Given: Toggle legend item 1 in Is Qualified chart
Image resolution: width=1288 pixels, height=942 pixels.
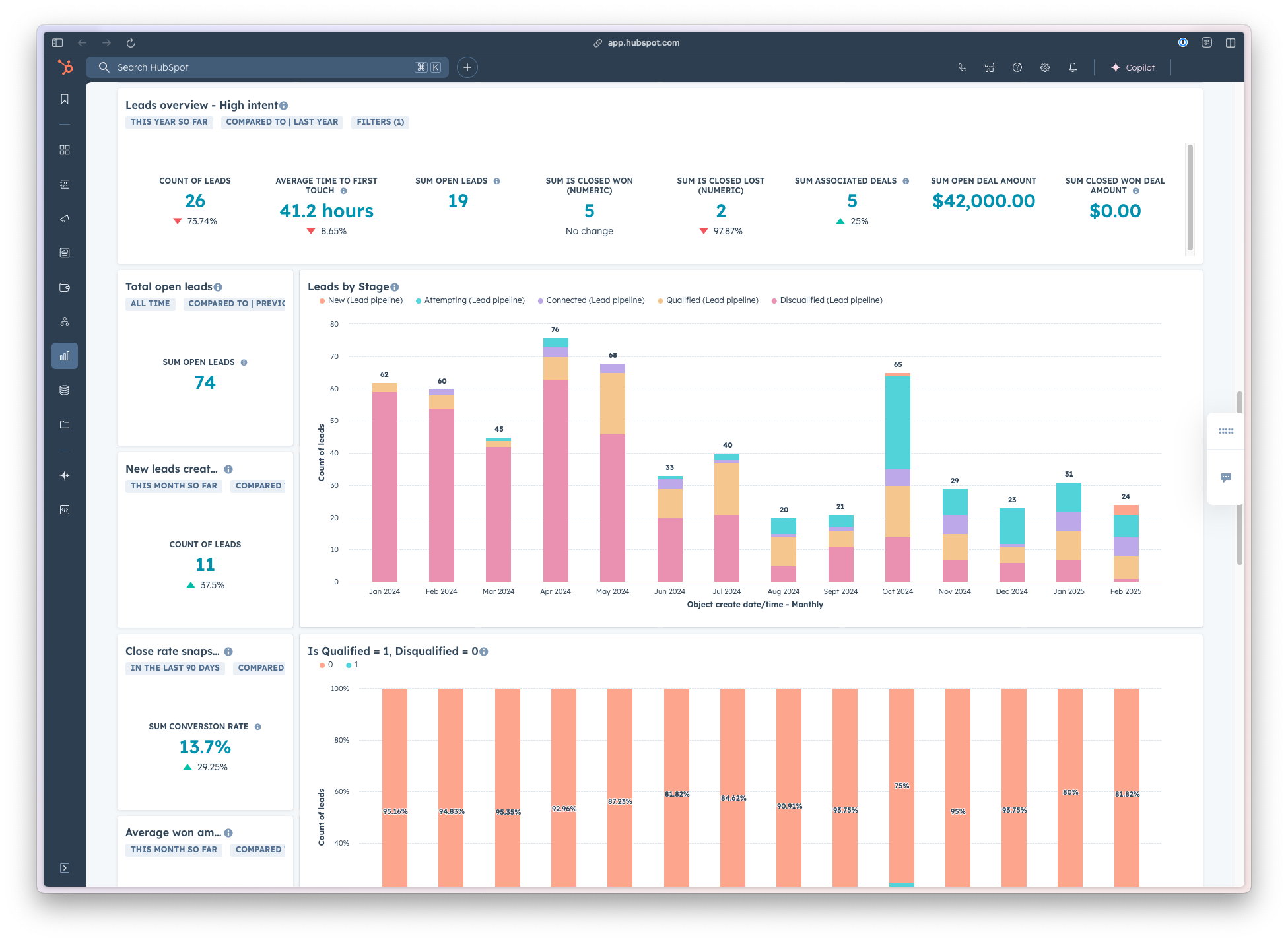Looking at the screenshot, I should tap(352, 665).
